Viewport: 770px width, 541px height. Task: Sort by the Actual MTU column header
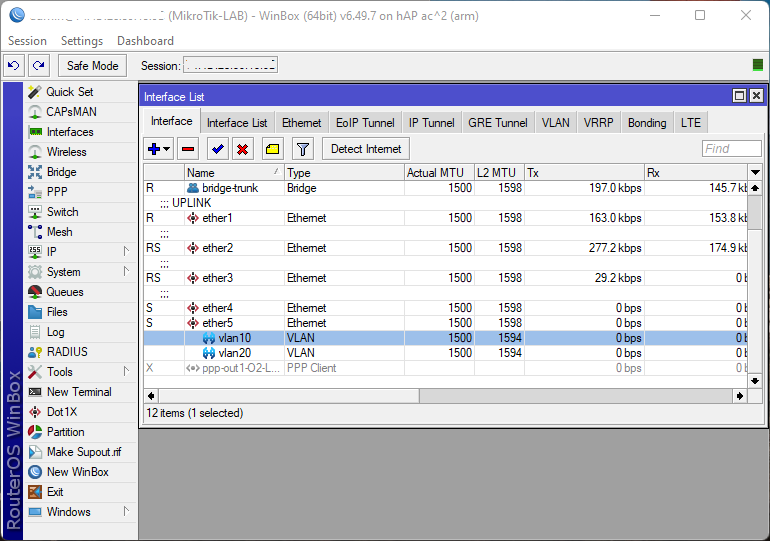(x=440, y=173)
